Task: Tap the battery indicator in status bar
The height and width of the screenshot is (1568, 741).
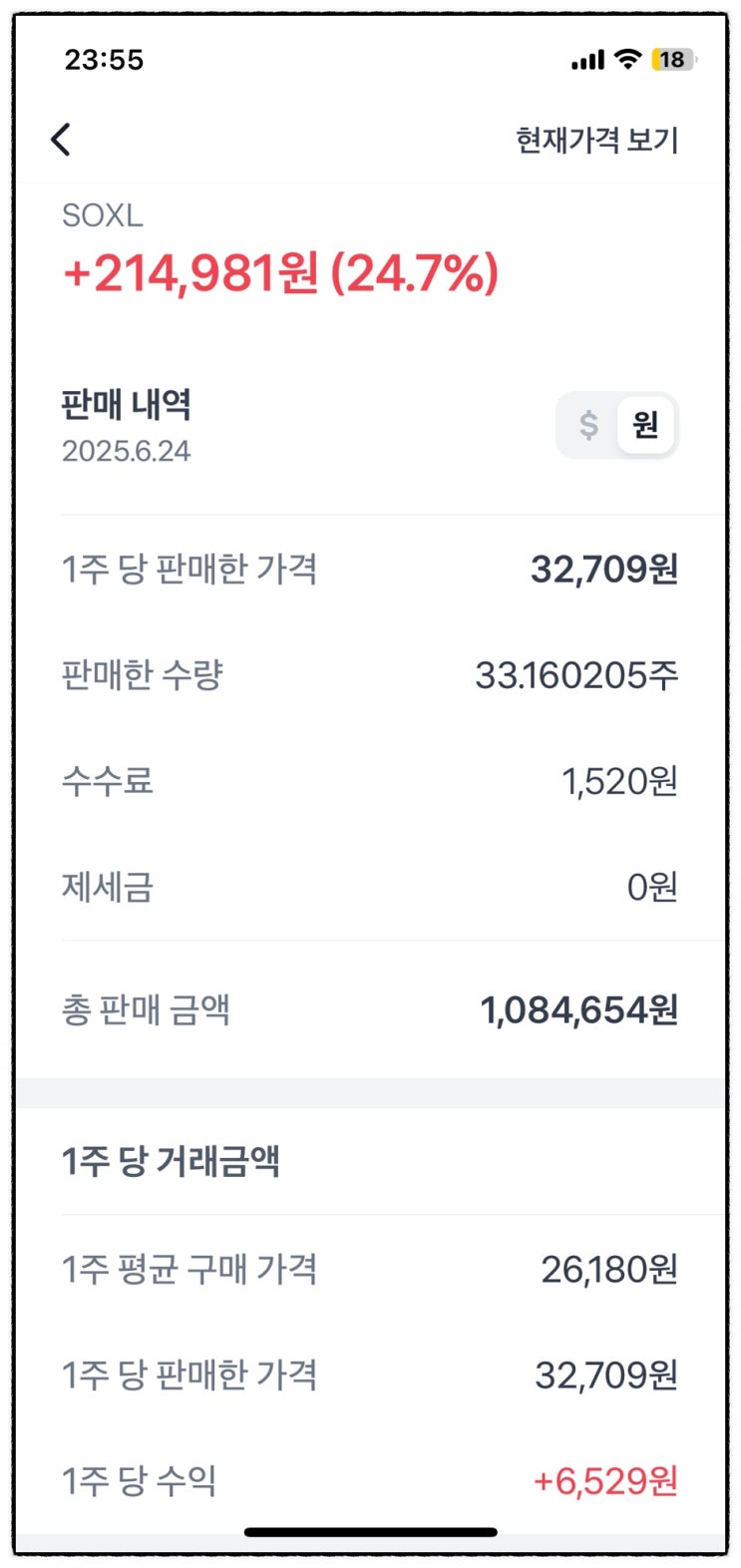Action: point(673,60)
